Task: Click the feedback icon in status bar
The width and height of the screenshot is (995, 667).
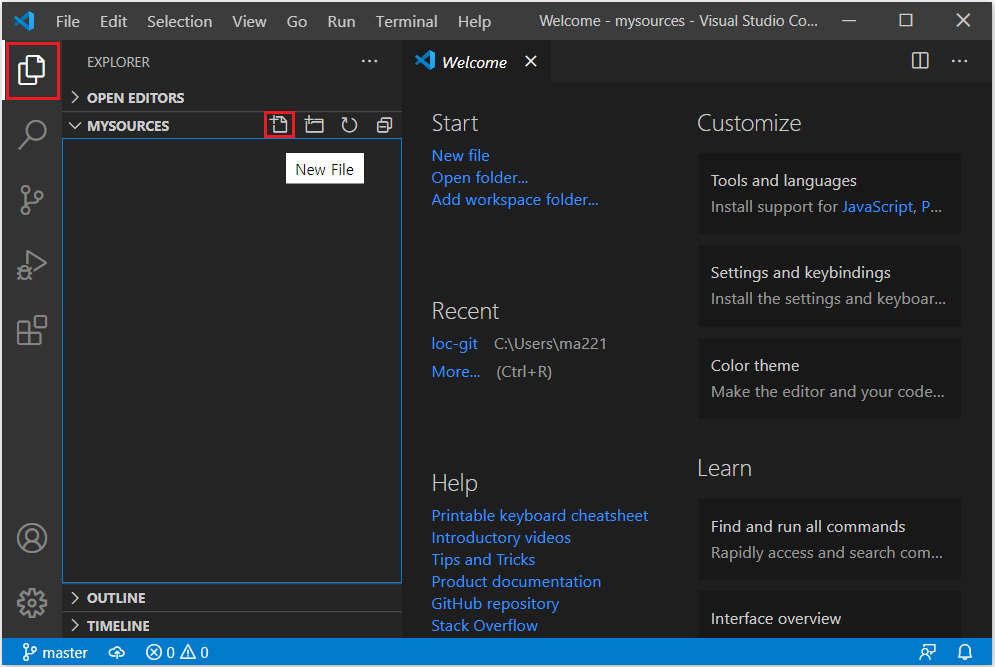Action: tap(928, 652)
